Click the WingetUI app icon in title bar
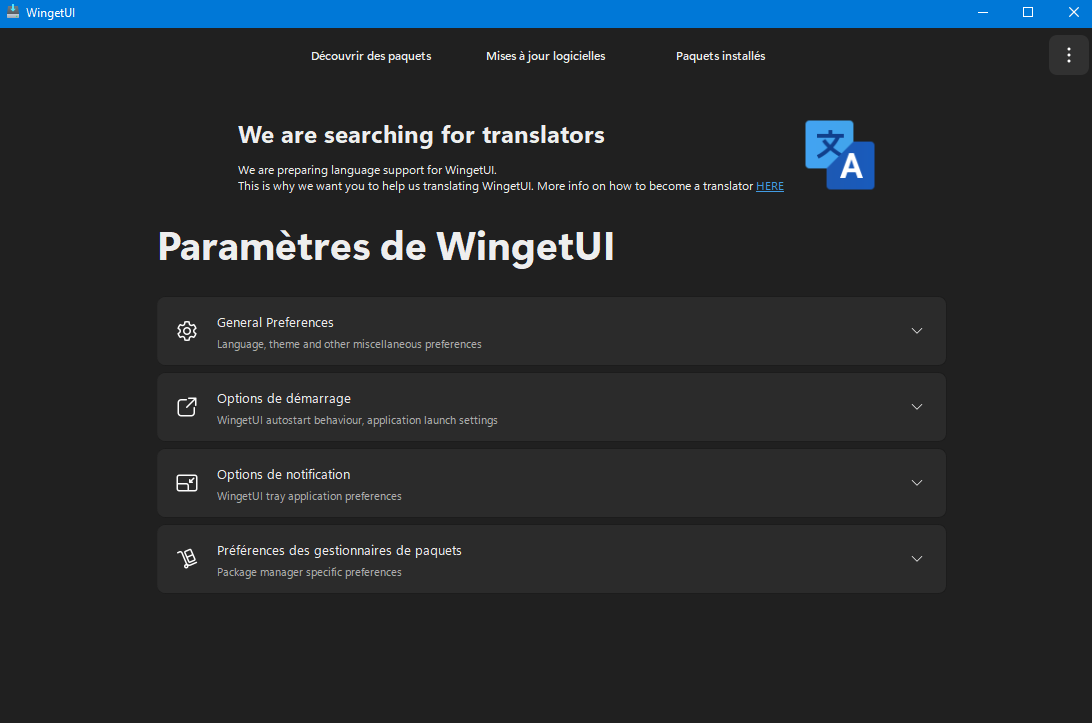Image resolution: width=1092 pixels, height=723 pixels. [13, 12]
